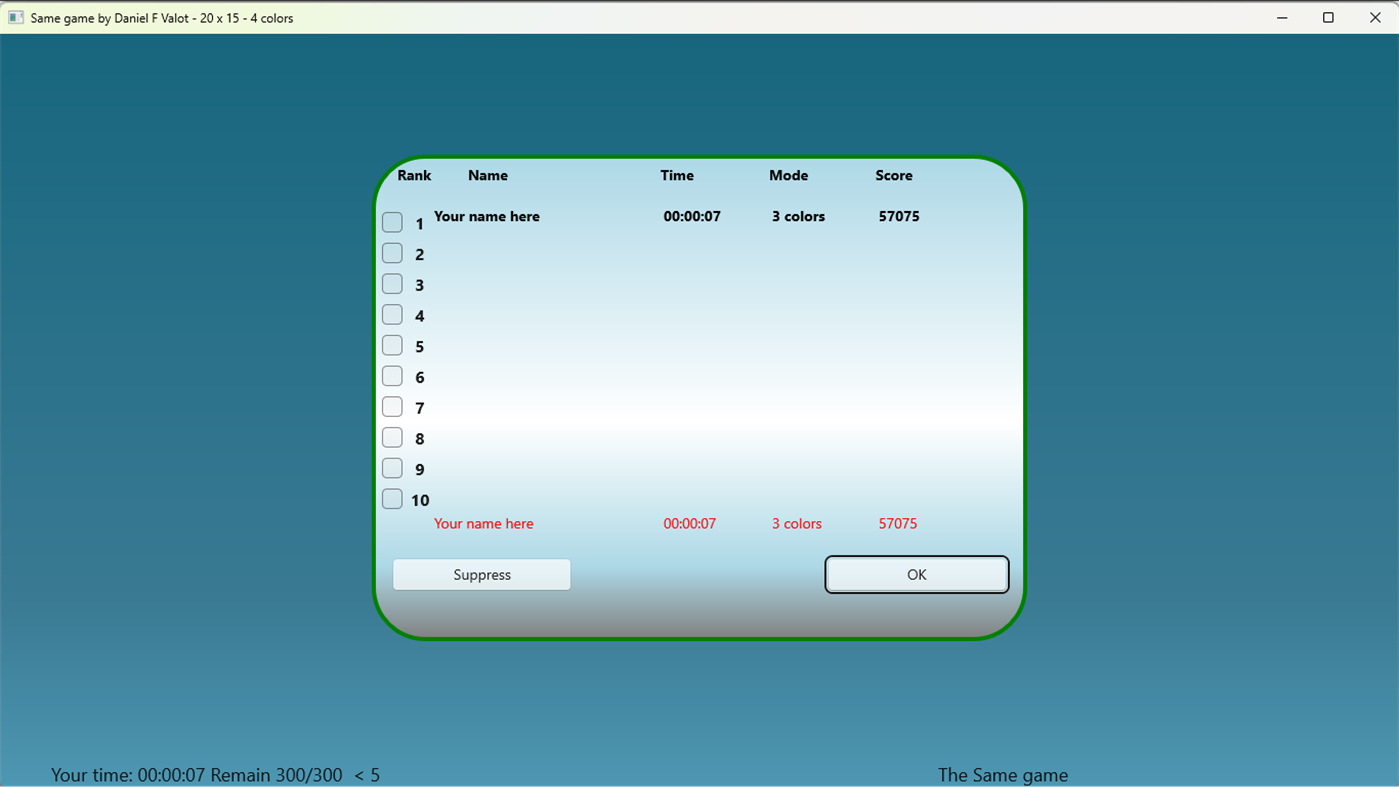This screenshot has height=787, width=1399.
Task: Click the red "Your name here" entry
Action: pyautogui.click(x=483, y=523)
